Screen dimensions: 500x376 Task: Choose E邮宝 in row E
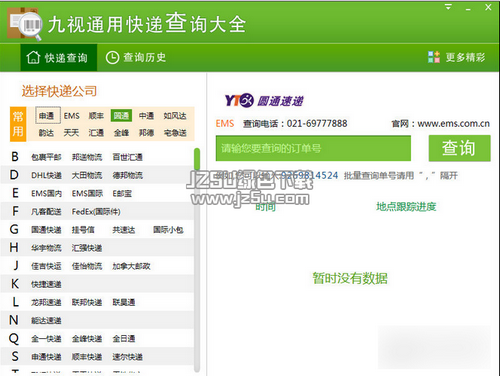[122, 193]
